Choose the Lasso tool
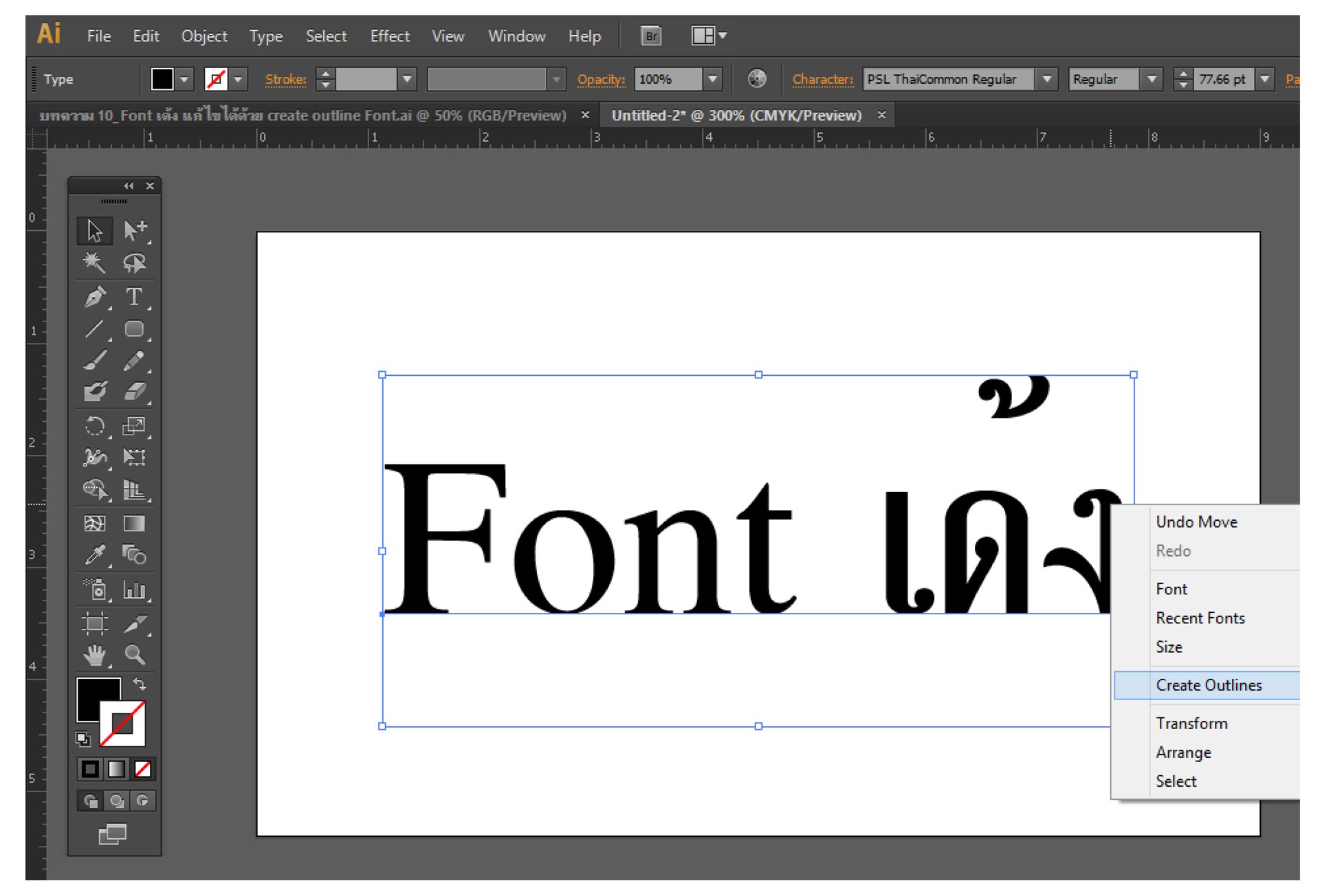Image resolution: width=1320 pixels, height=896 pixels. [133, 262]
